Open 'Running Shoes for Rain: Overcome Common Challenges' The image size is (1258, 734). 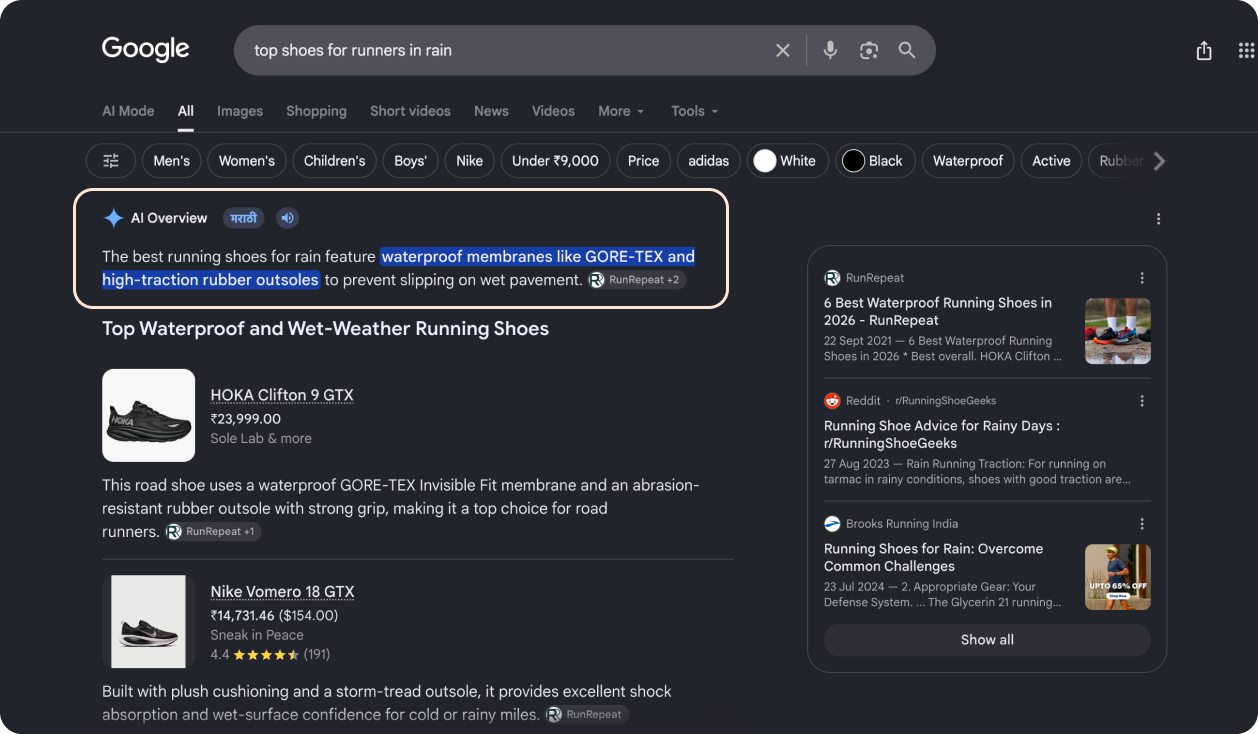click(x=933, y=557)
